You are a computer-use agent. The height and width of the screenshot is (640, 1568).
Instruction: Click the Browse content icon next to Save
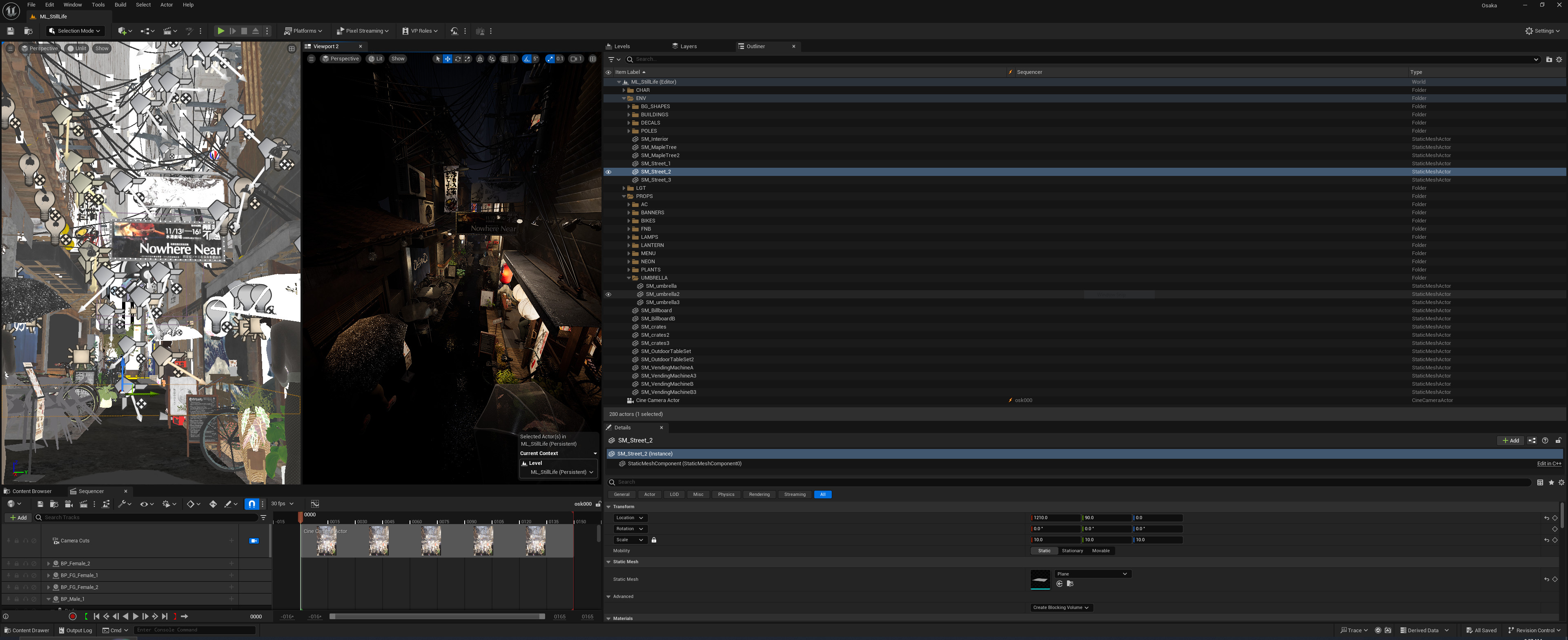28,31
